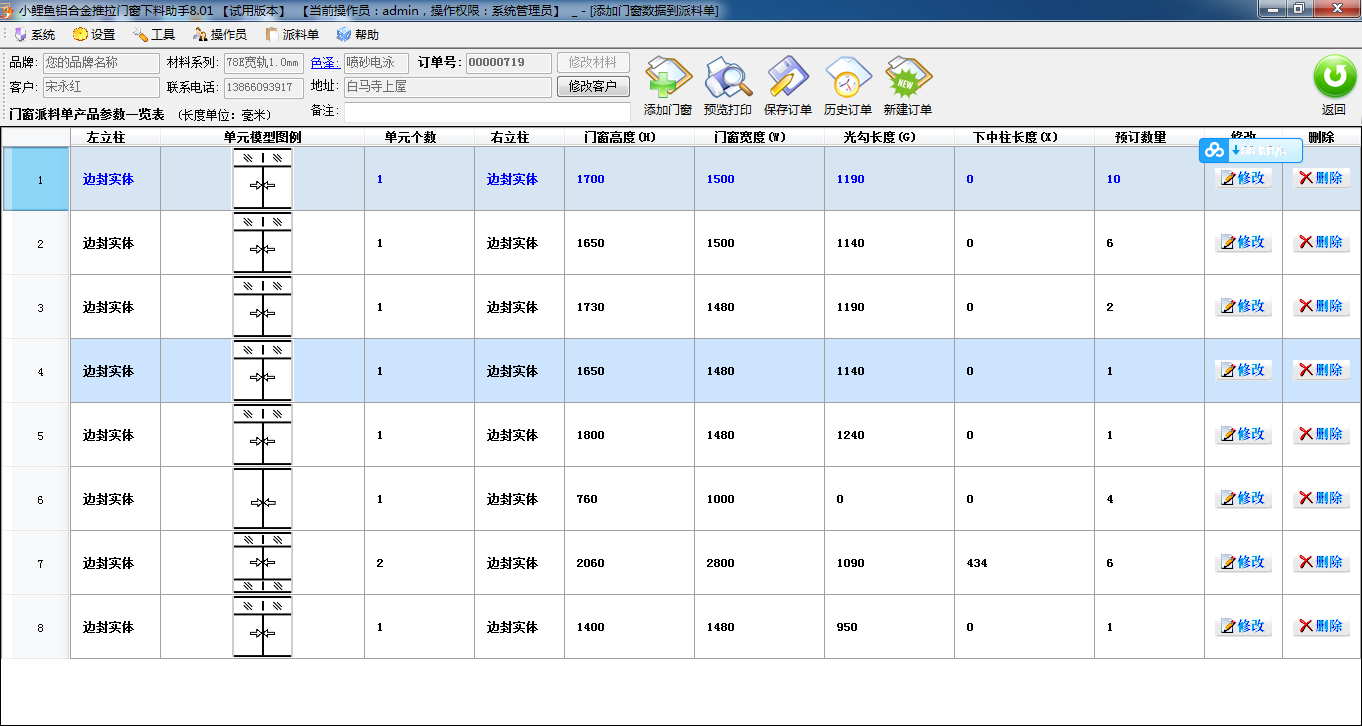The image size is (1362, 726).
Task: Click the 预订数量 column header
Action: [x=1149, y=137]
